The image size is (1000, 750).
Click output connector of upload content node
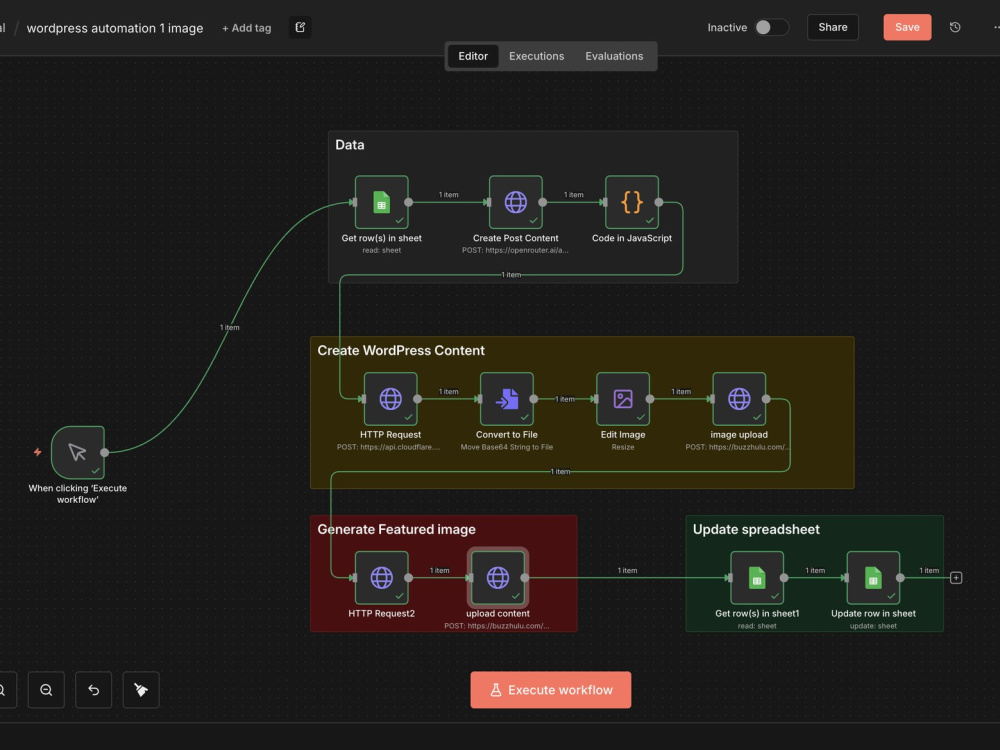click(x=525, y=578)
